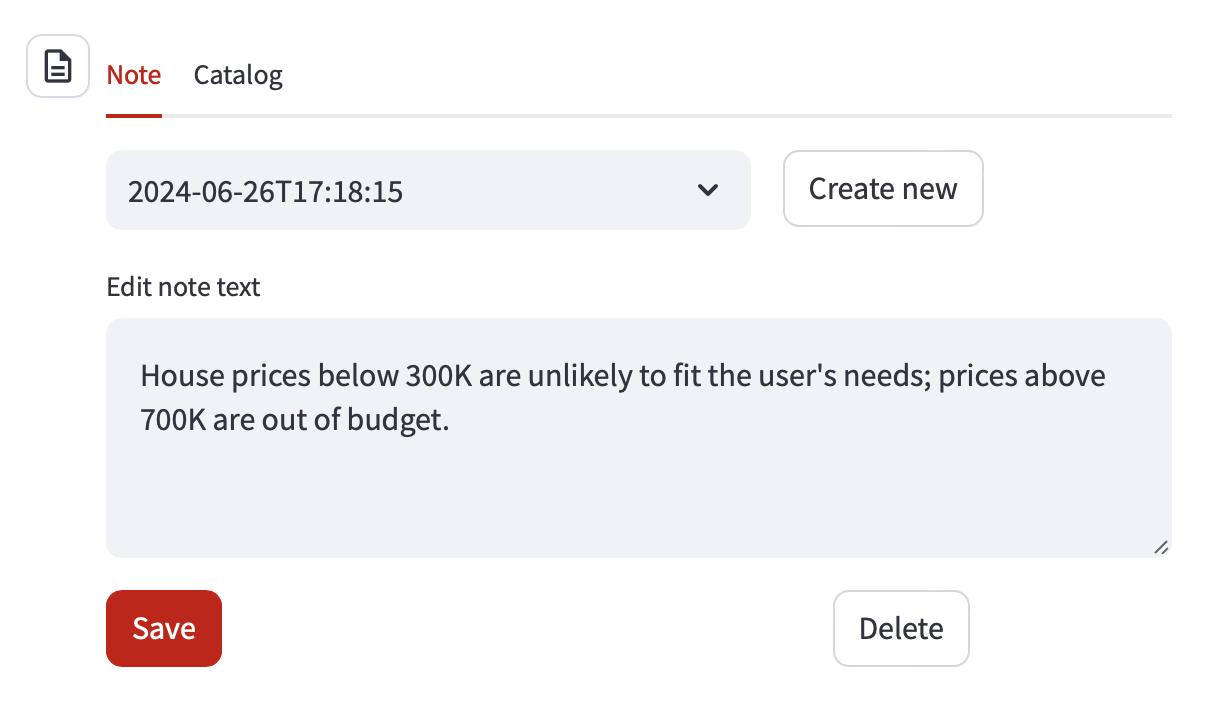Click the red underline beneath the Note tab
Screen dimensions: 1214x708
[x=134, y=115]
